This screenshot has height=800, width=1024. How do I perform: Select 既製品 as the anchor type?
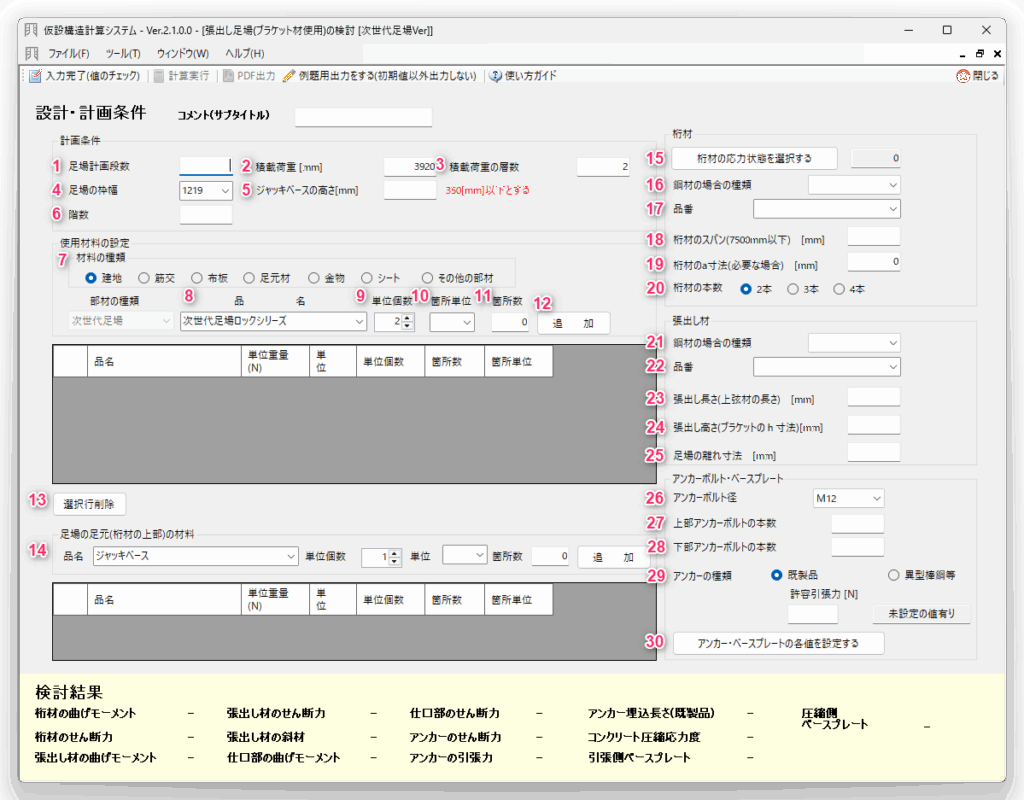pos(776,575)
